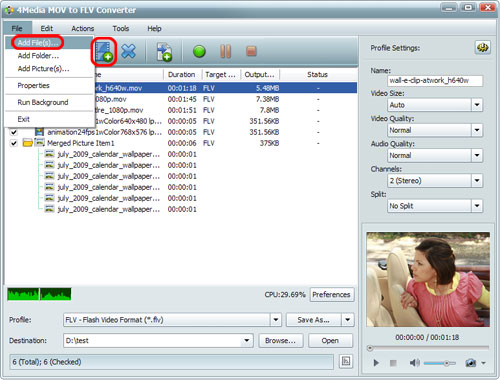
Task: Play the preview video
Action: coord(376,363)
